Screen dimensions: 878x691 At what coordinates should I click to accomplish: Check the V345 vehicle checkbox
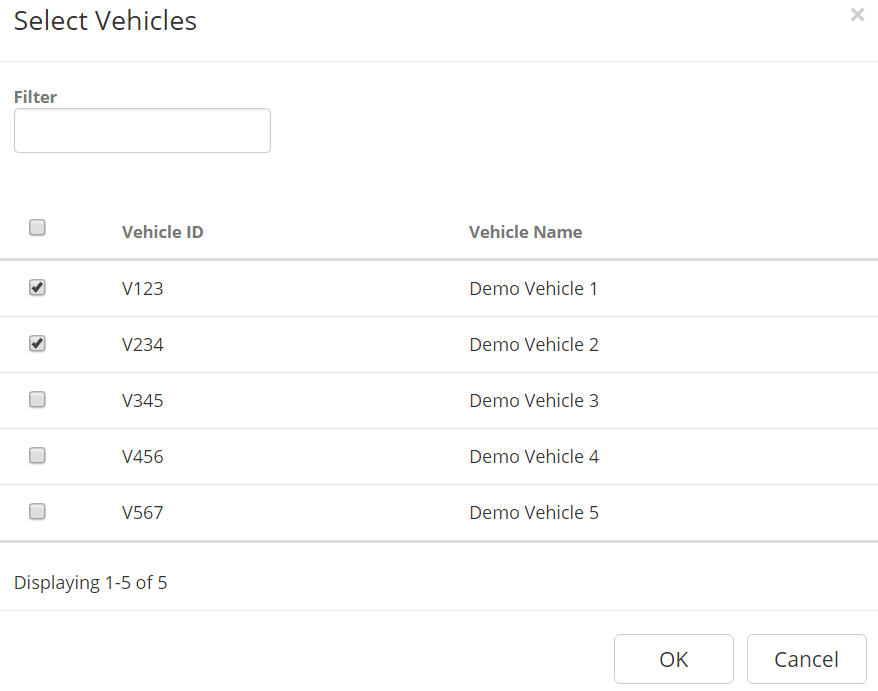37,400
